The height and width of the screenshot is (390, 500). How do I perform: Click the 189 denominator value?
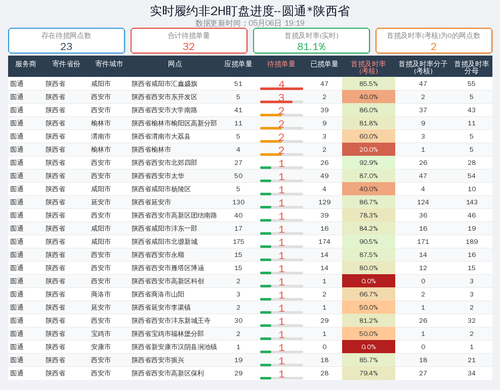tap(472, 242)
